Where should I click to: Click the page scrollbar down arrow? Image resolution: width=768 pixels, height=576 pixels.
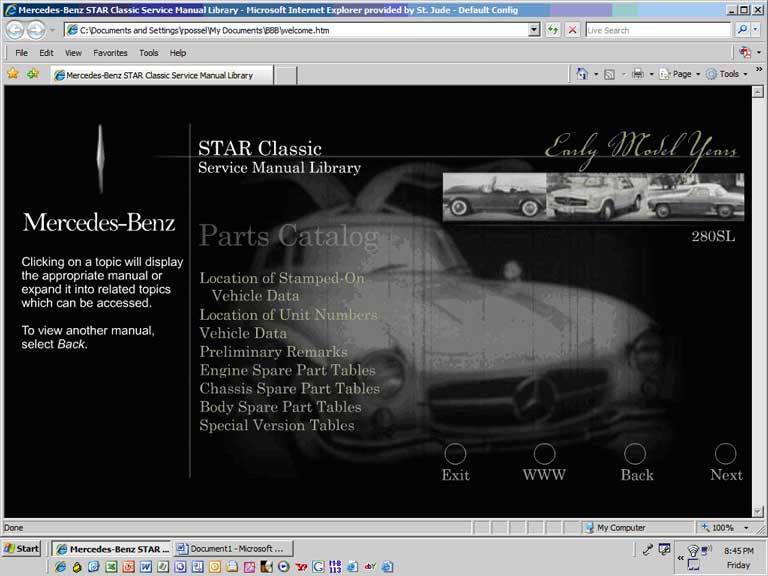[757, 511]
